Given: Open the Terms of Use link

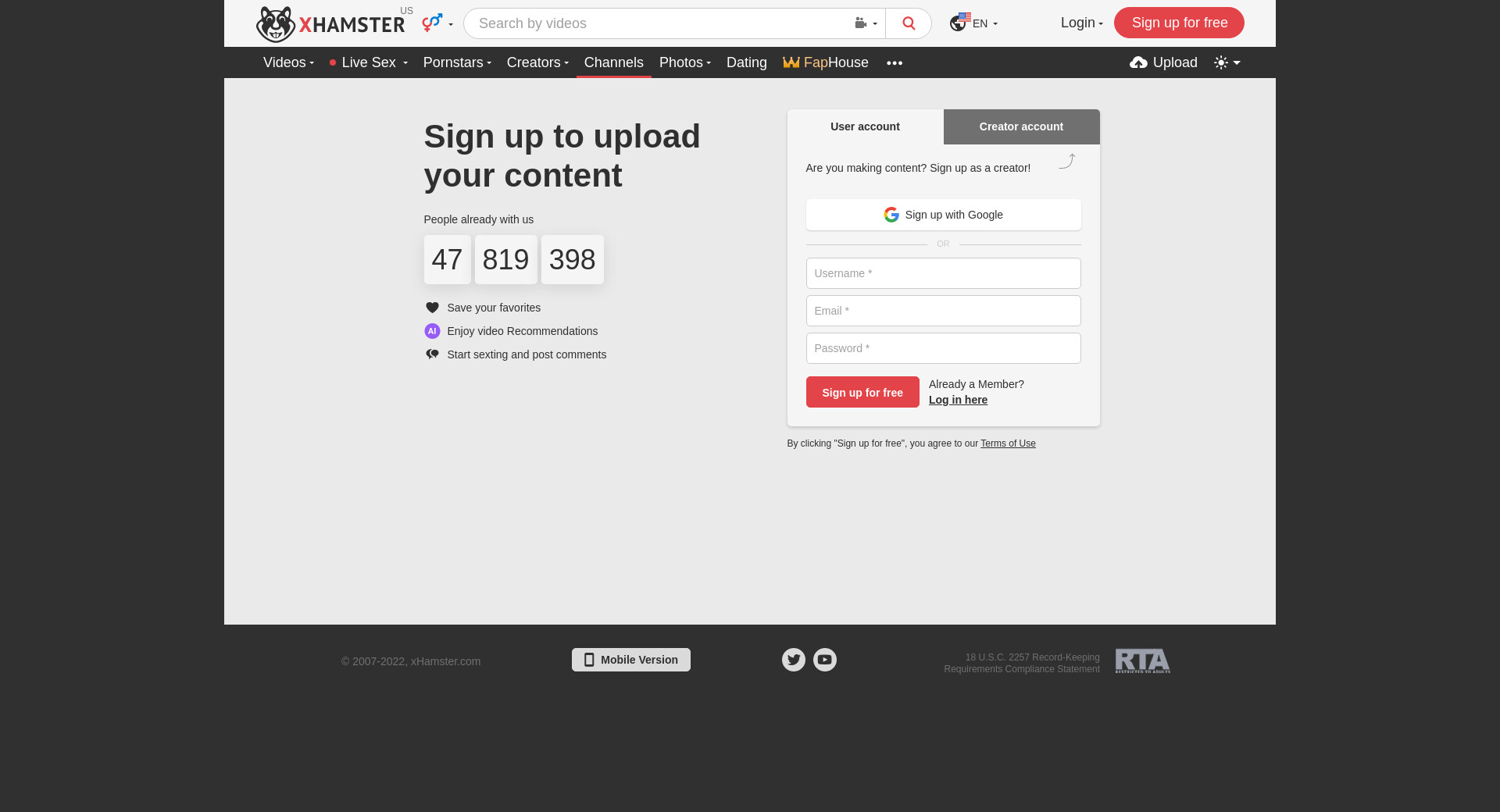Looking at the screenshot, I should (x=1008, y=443).
